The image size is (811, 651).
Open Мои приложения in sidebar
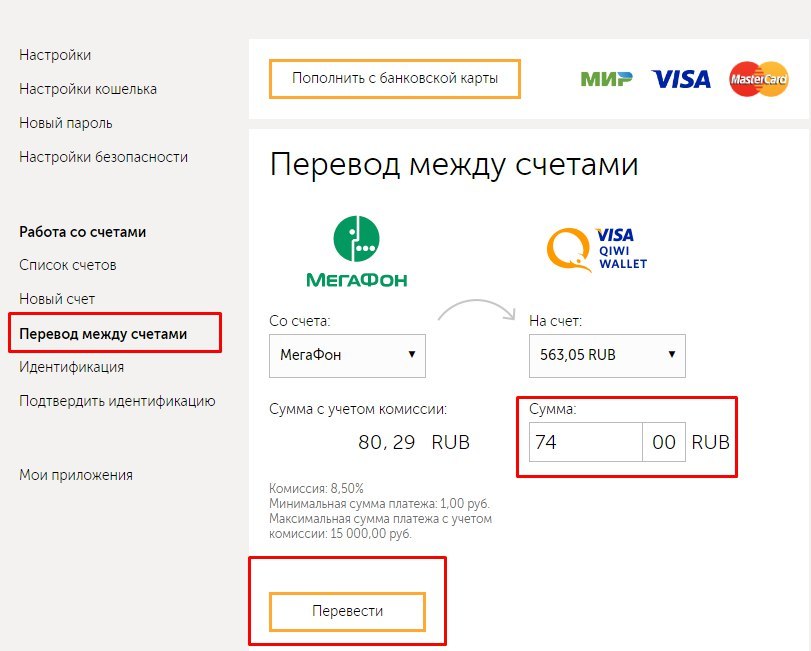[76, 475]
